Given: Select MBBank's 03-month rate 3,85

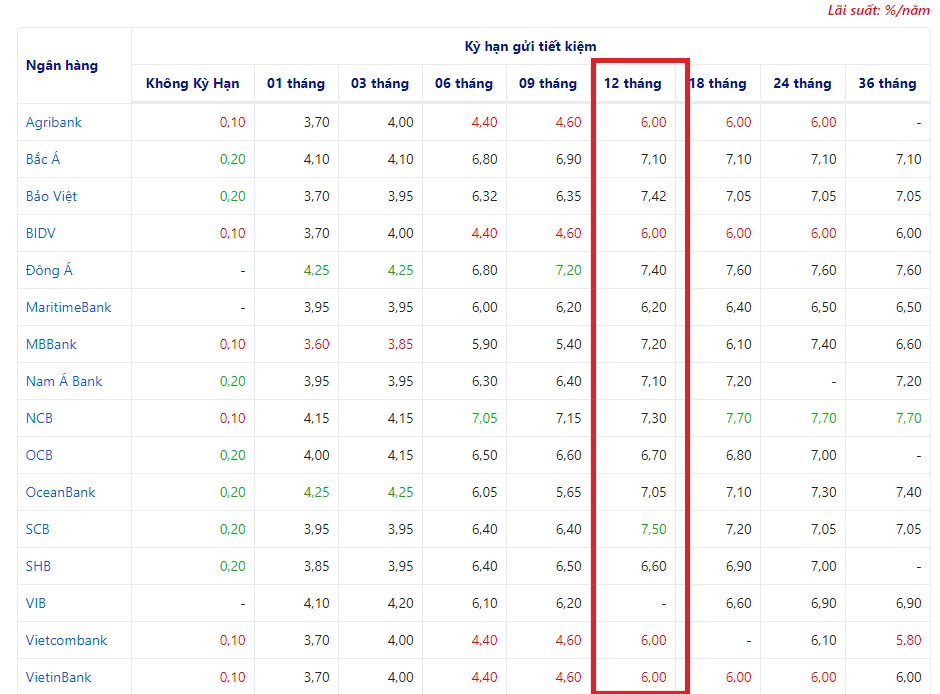Looking at the screenshot, I should 400,345.
